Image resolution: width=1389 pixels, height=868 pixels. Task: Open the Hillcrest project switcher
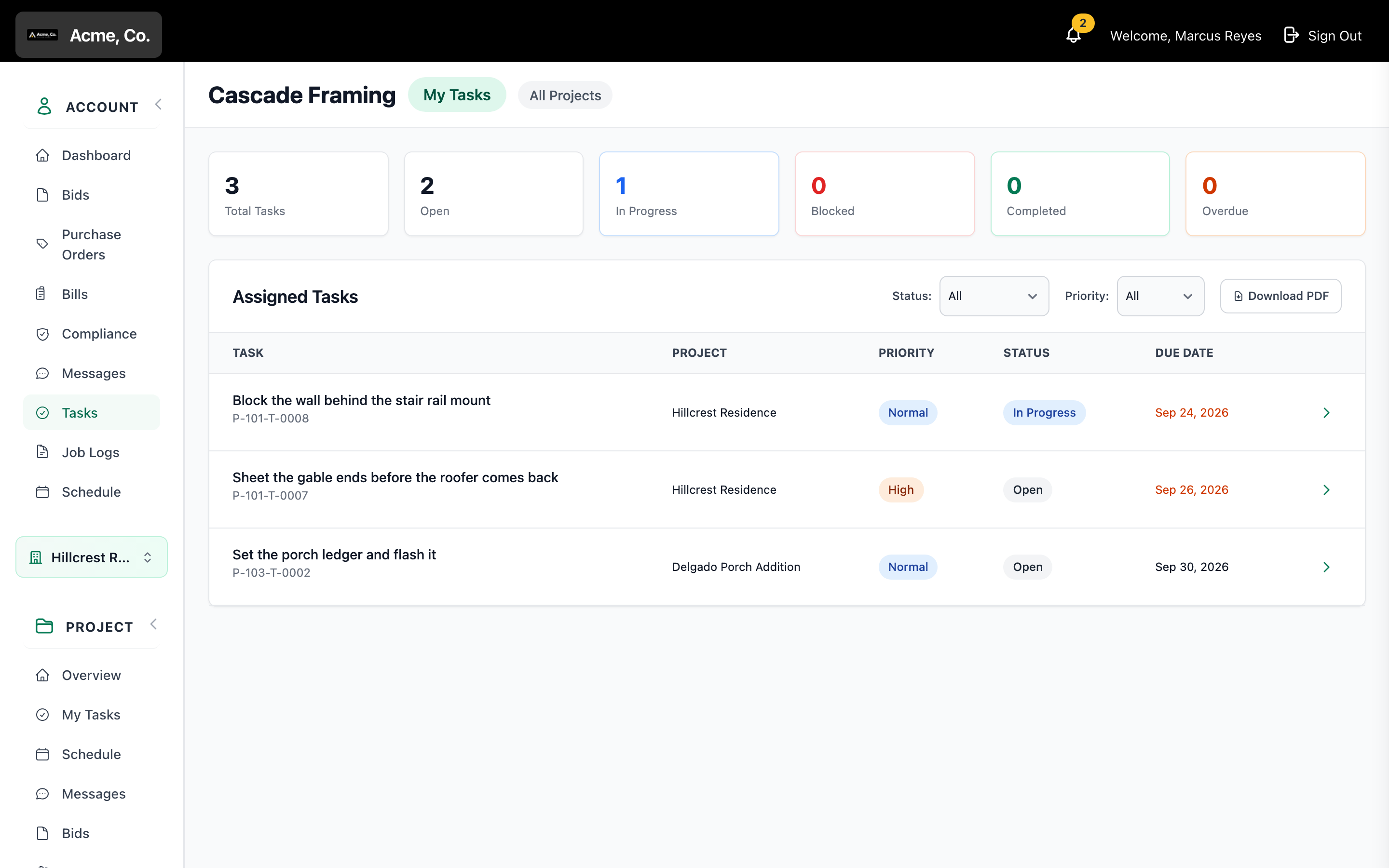pyautogui.click(x=92, y=557)
